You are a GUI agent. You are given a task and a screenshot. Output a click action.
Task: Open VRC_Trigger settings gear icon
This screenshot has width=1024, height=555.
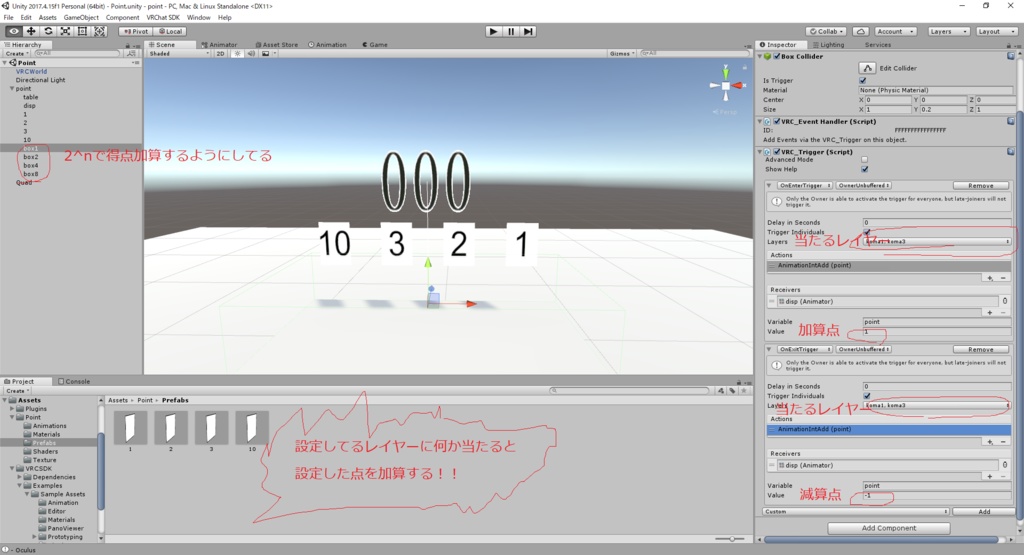click(1010, 151)
